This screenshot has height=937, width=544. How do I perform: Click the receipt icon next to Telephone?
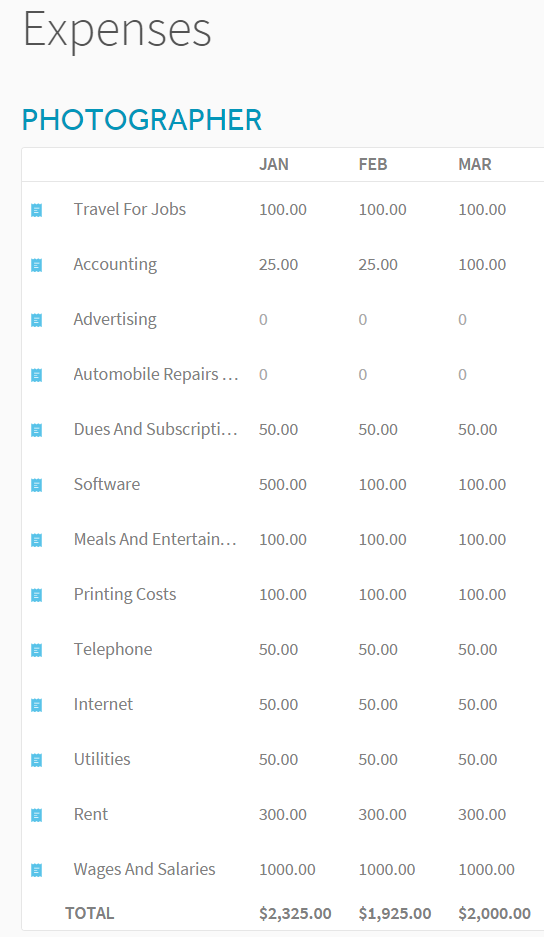pyautogui.click(x=36, y=650)
